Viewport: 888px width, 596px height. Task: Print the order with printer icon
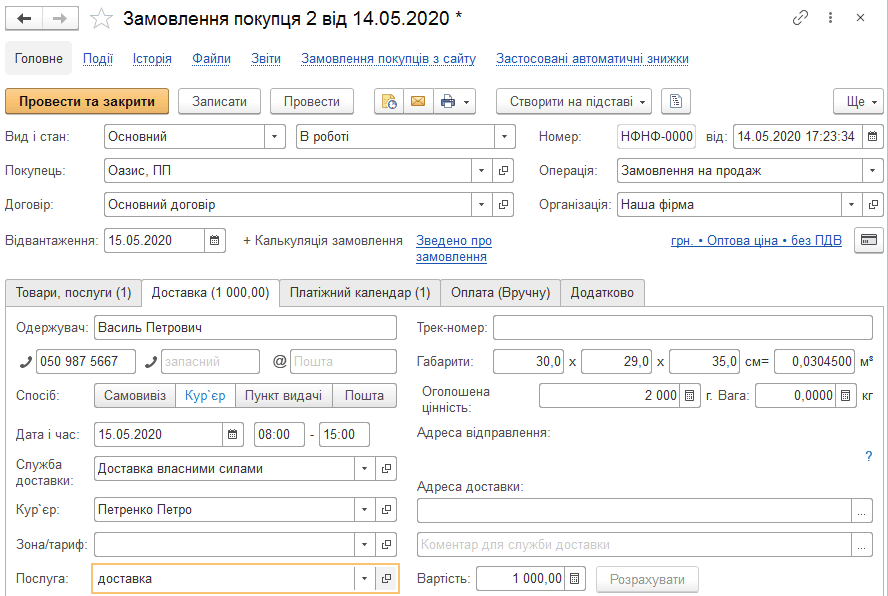click(447, 102)
